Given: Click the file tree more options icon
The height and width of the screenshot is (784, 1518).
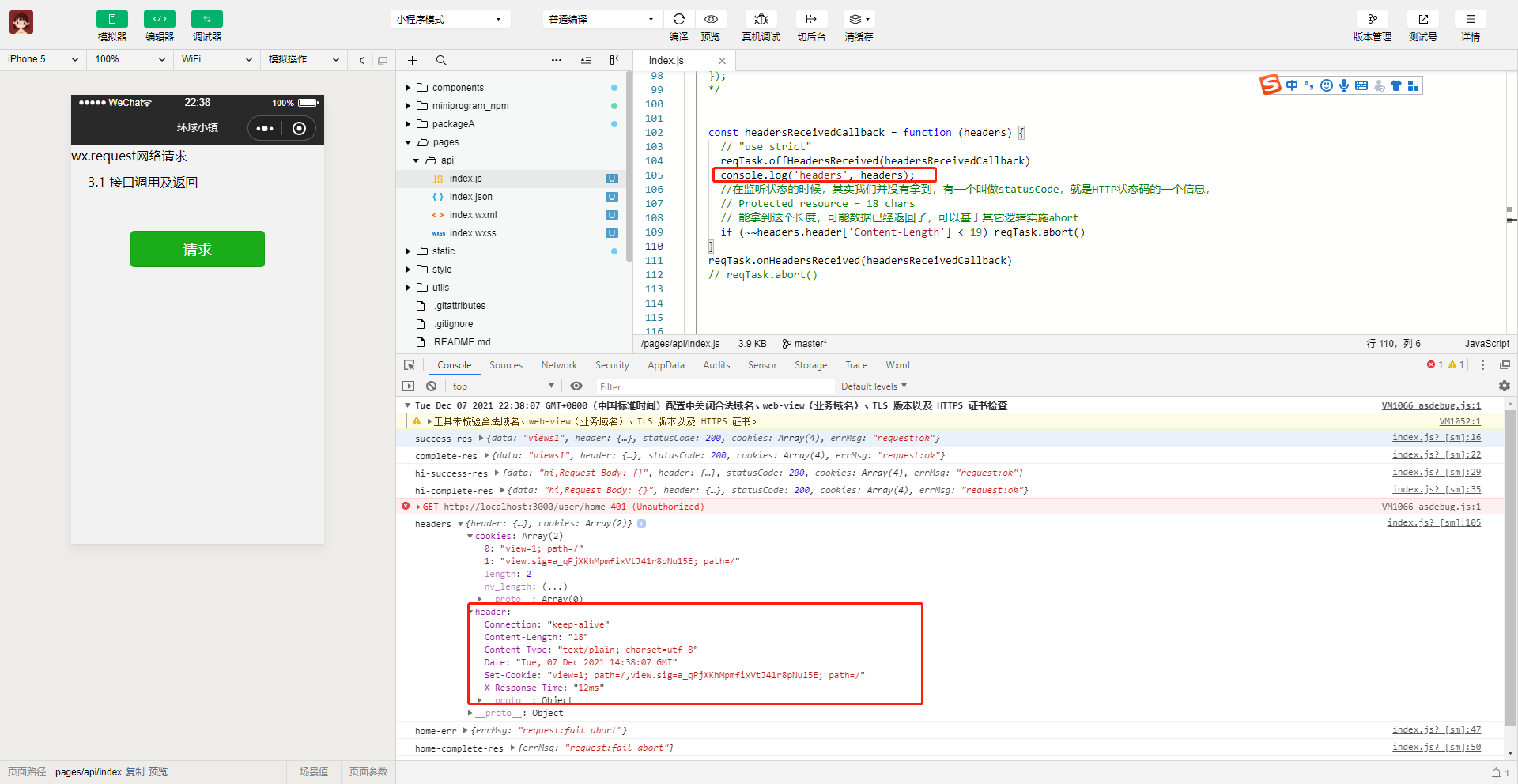Looking at the screenshot, I should click(557, 60).
